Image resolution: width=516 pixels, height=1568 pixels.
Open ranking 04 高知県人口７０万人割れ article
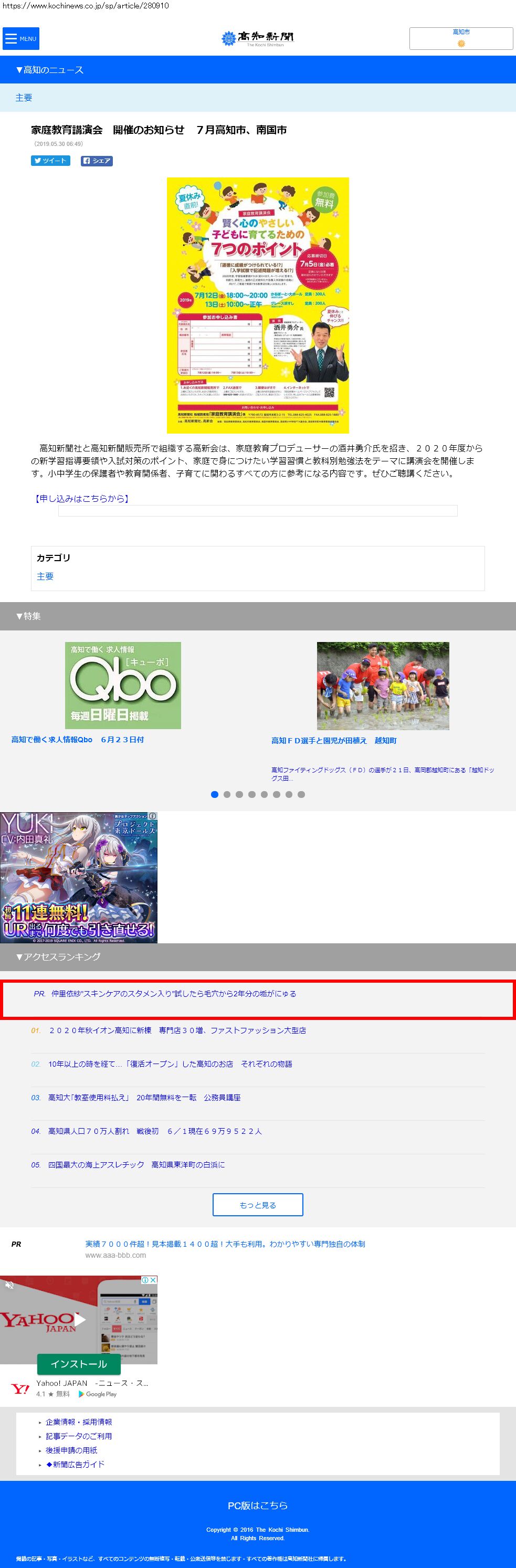pyautogui.click(x=154, y=1131)
